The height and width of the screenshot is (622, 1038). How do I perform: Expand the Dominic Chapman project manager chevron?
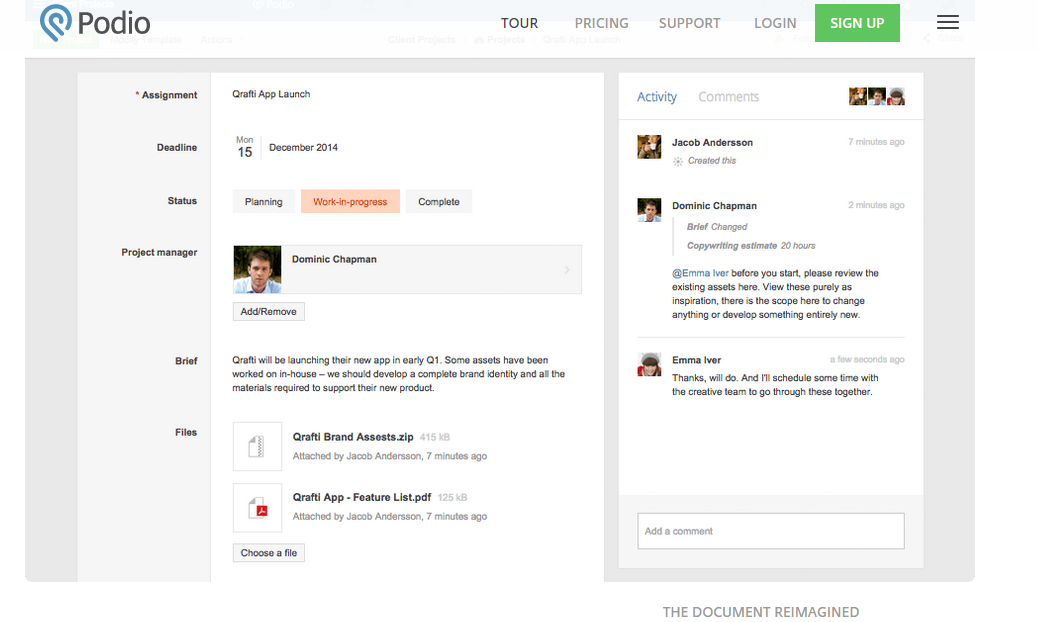coord(567,270)
